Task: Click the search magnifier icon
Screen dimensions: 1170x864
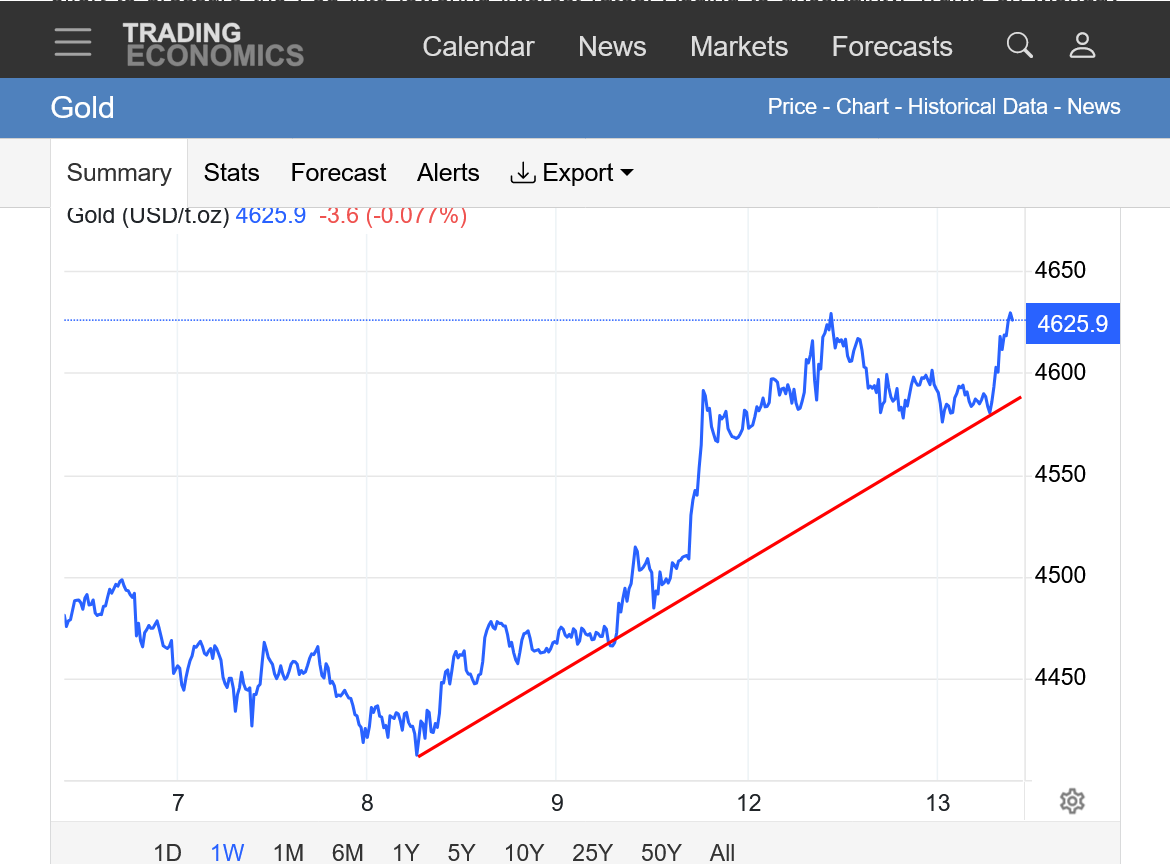Action: tap(1019, 45)
